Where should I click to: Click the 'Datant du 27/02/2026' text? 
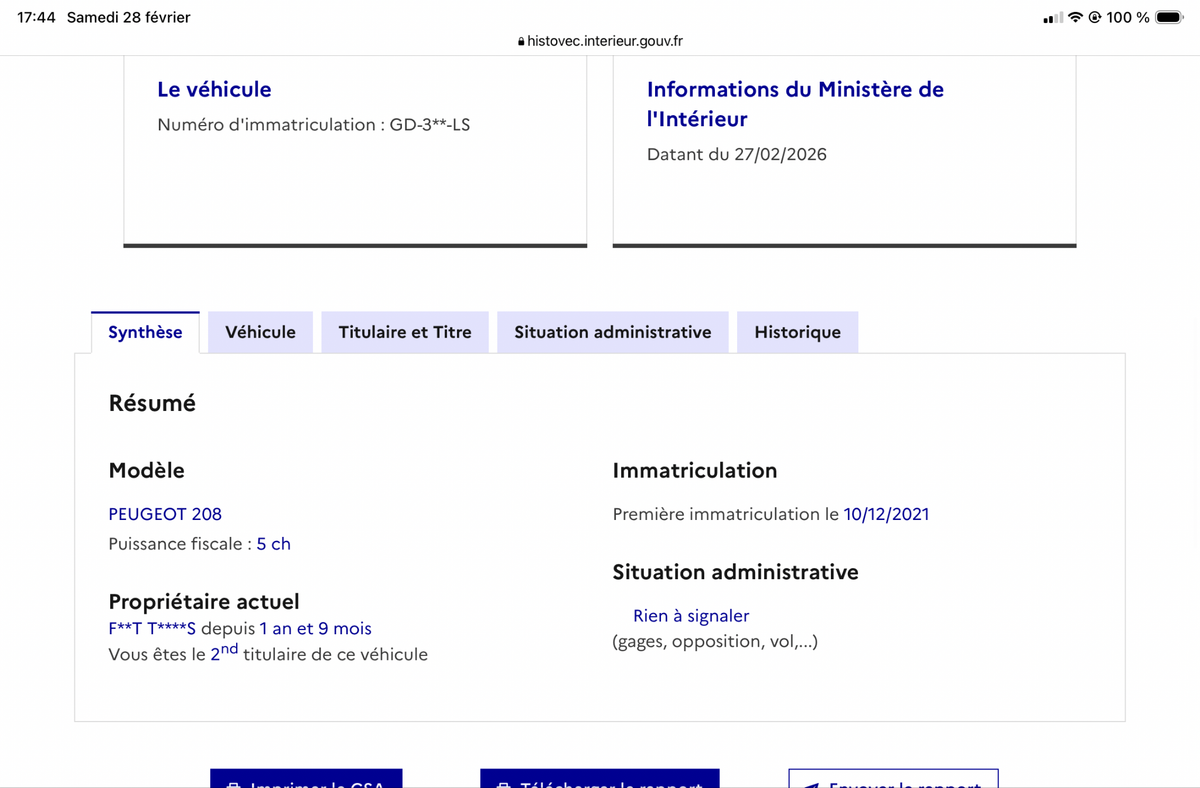pos(737,154)
